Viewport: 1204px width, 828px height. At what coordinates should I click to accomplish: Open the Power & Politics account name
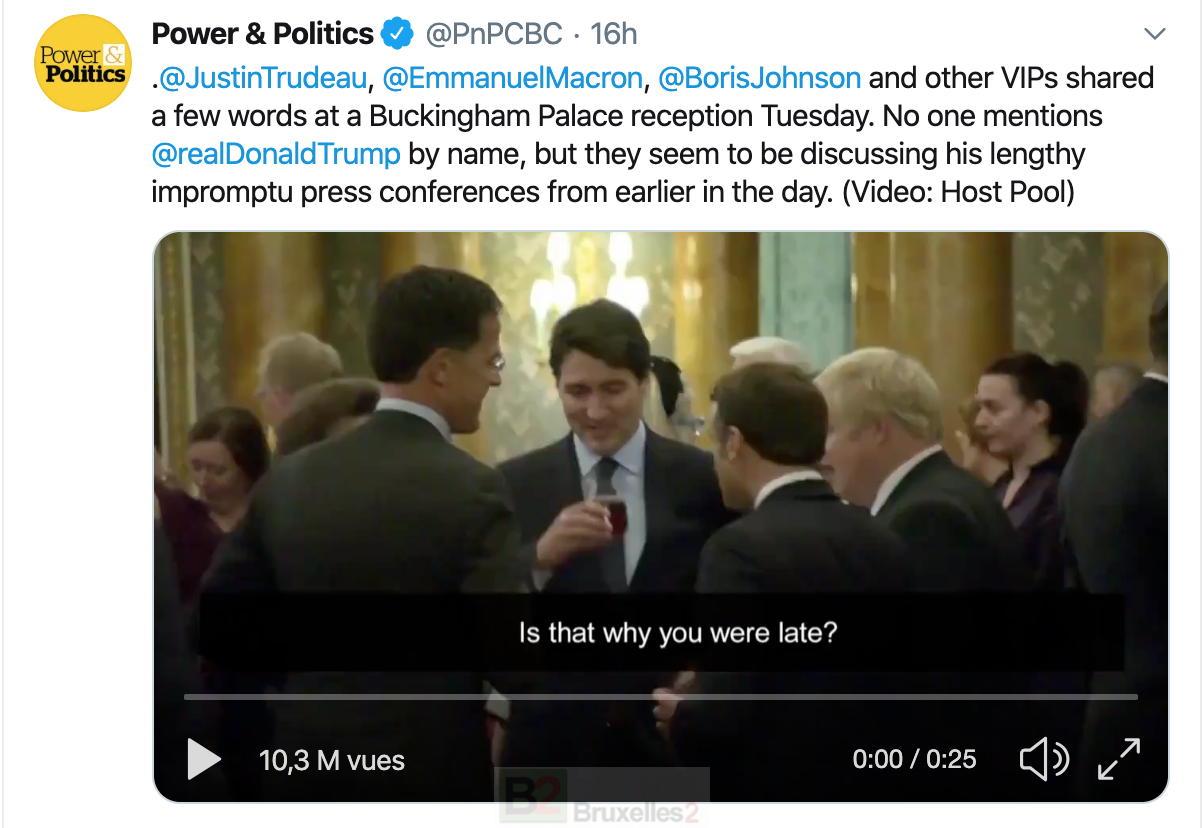point(262,34)
